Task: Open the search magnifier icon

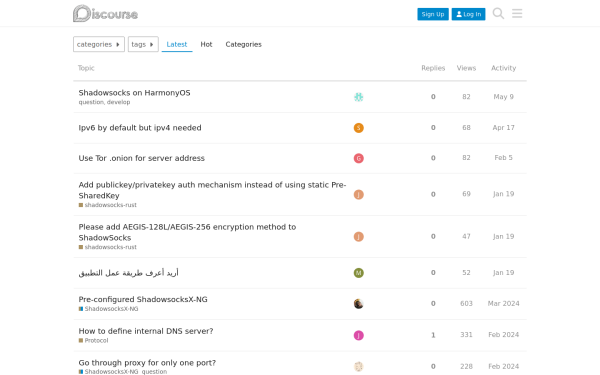Action: pyautogui.click(x=498, y=13)
